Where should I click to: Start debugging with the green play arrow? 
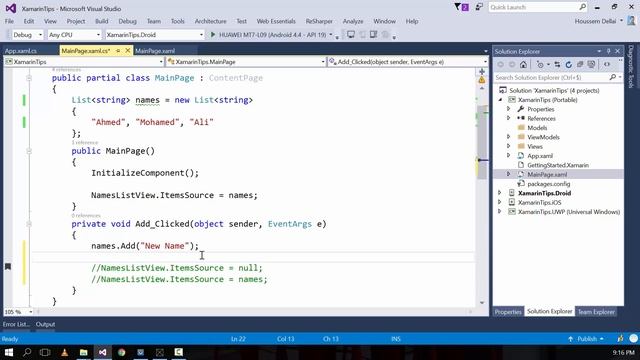213,35
